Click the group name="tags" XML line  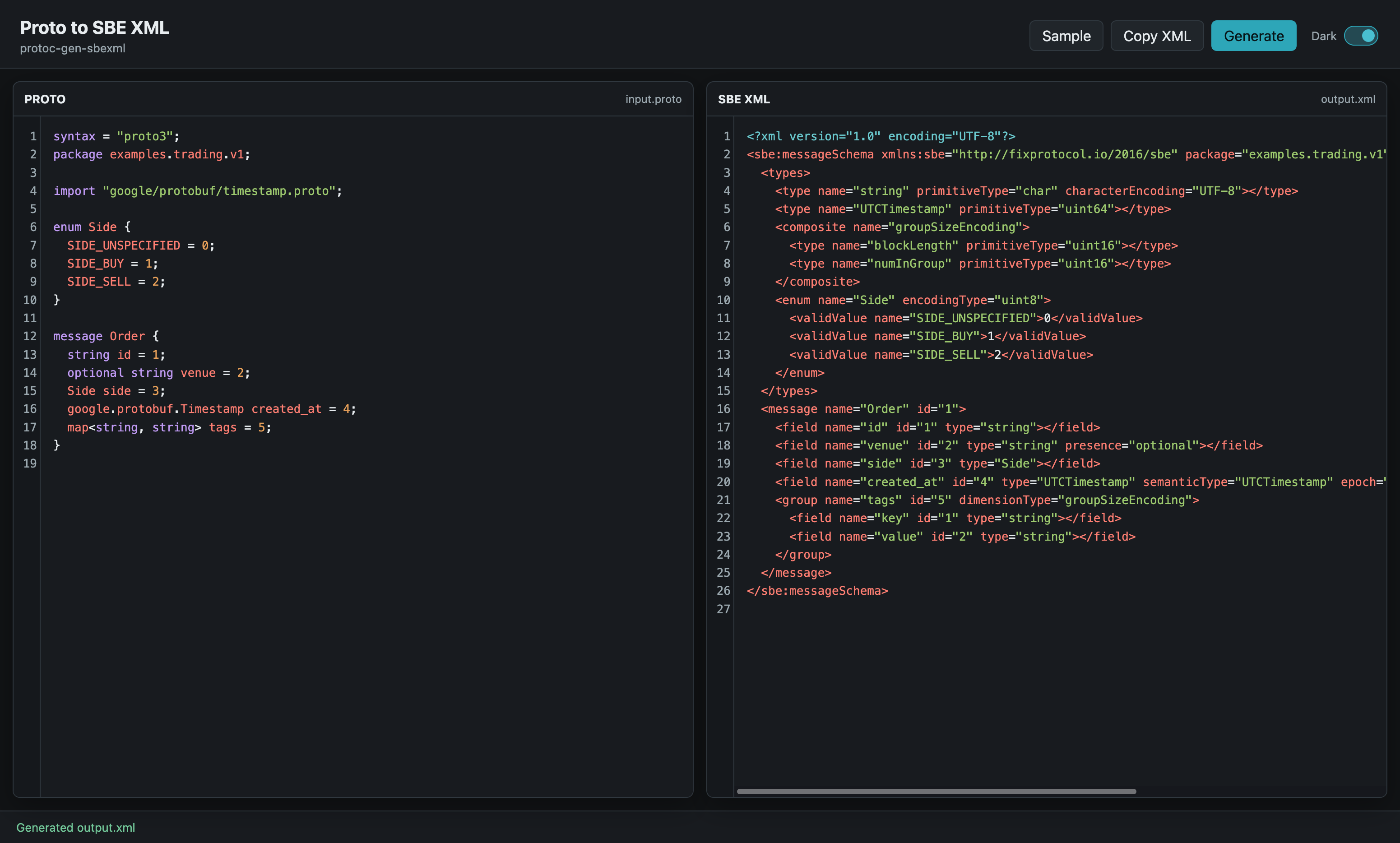tap(987, 500)
